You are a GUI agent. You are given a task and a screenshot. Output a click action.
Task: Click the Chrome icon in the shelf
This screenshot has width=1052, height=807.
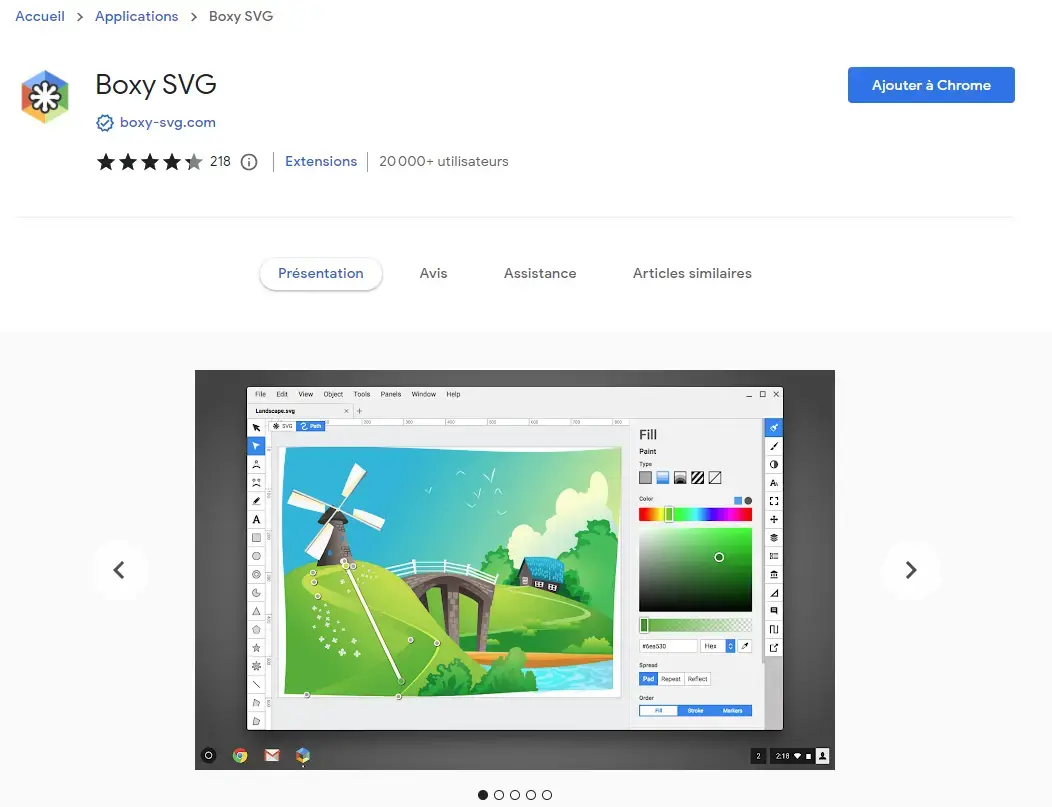tap(240, 755)
